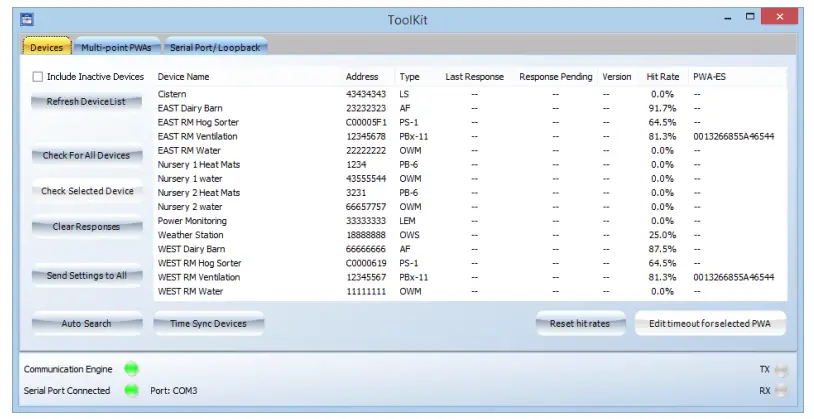Click the RX activity indicator light
The width and height of the screenshot is (814, 419).
(x=781, y=391)
